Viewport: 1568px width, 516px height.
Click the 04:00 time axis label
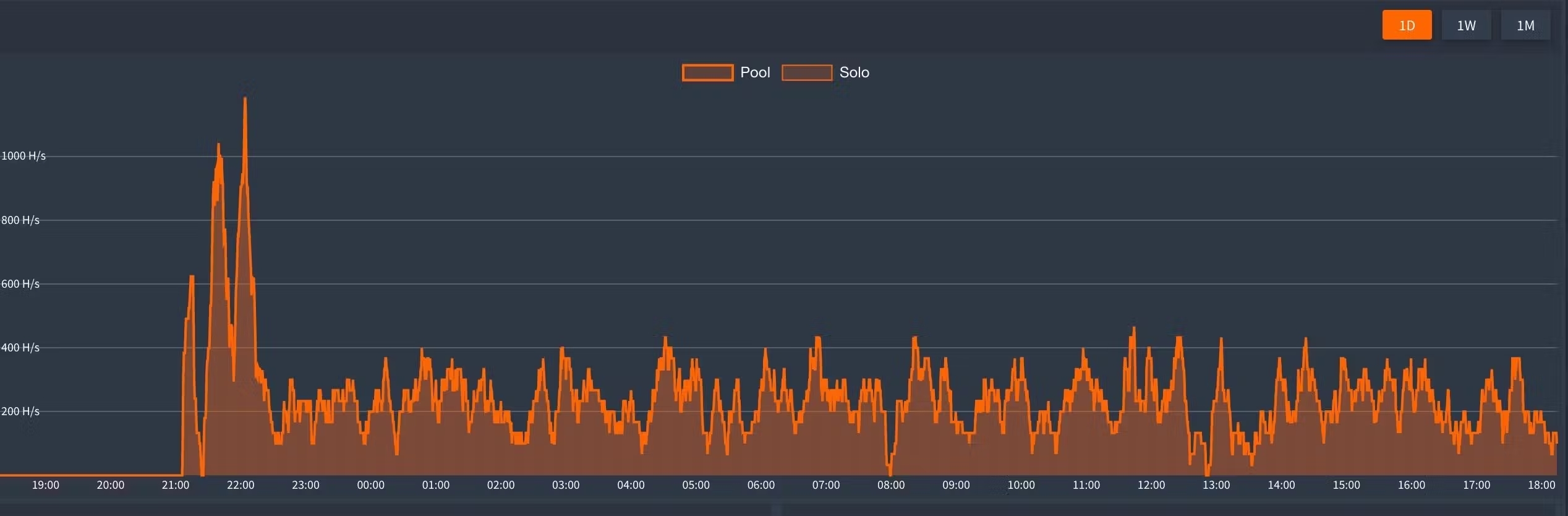tap(631, 485)
